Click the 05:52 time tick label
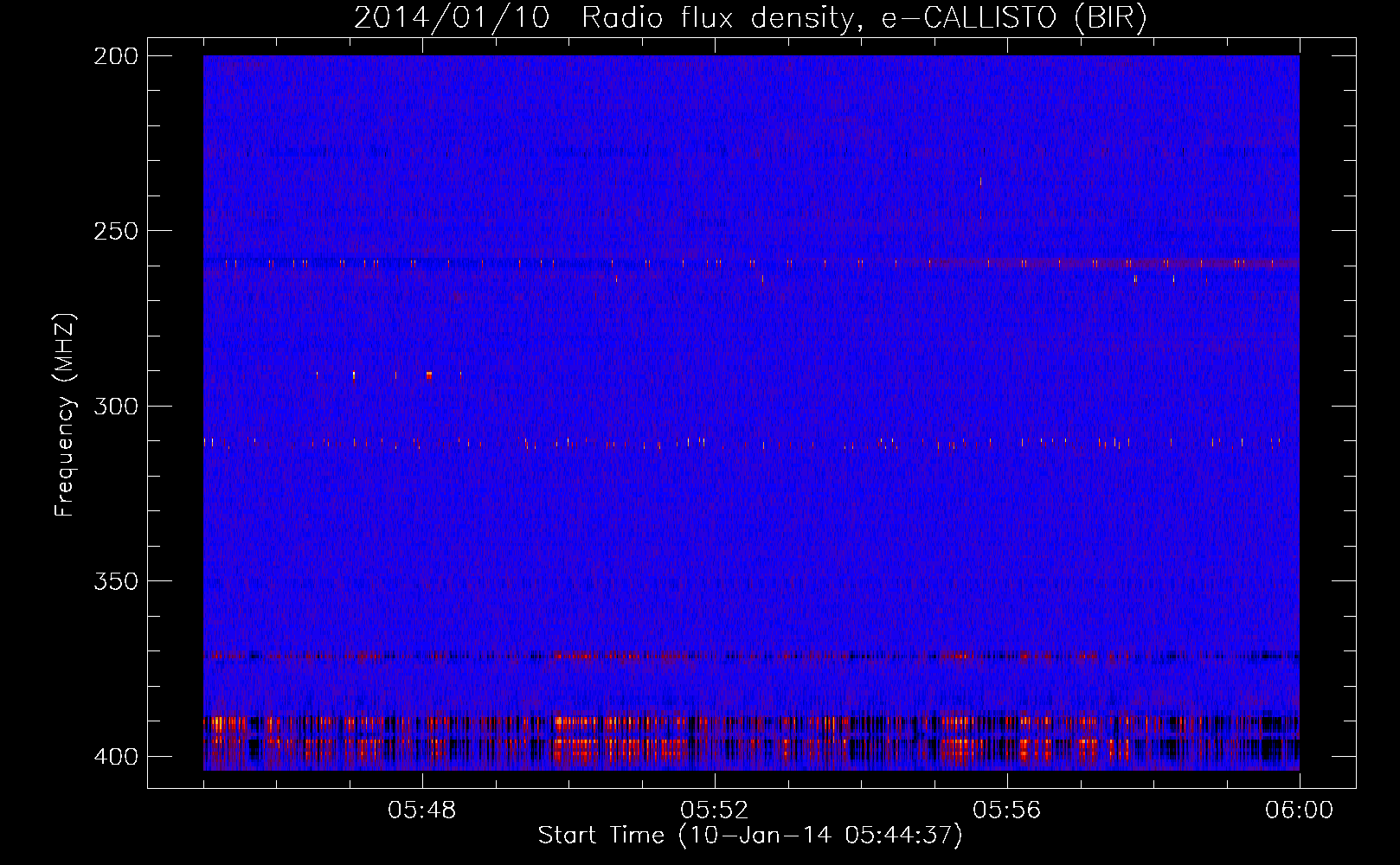The width and height of the screenshot is (1400, 865). [715, 811]
